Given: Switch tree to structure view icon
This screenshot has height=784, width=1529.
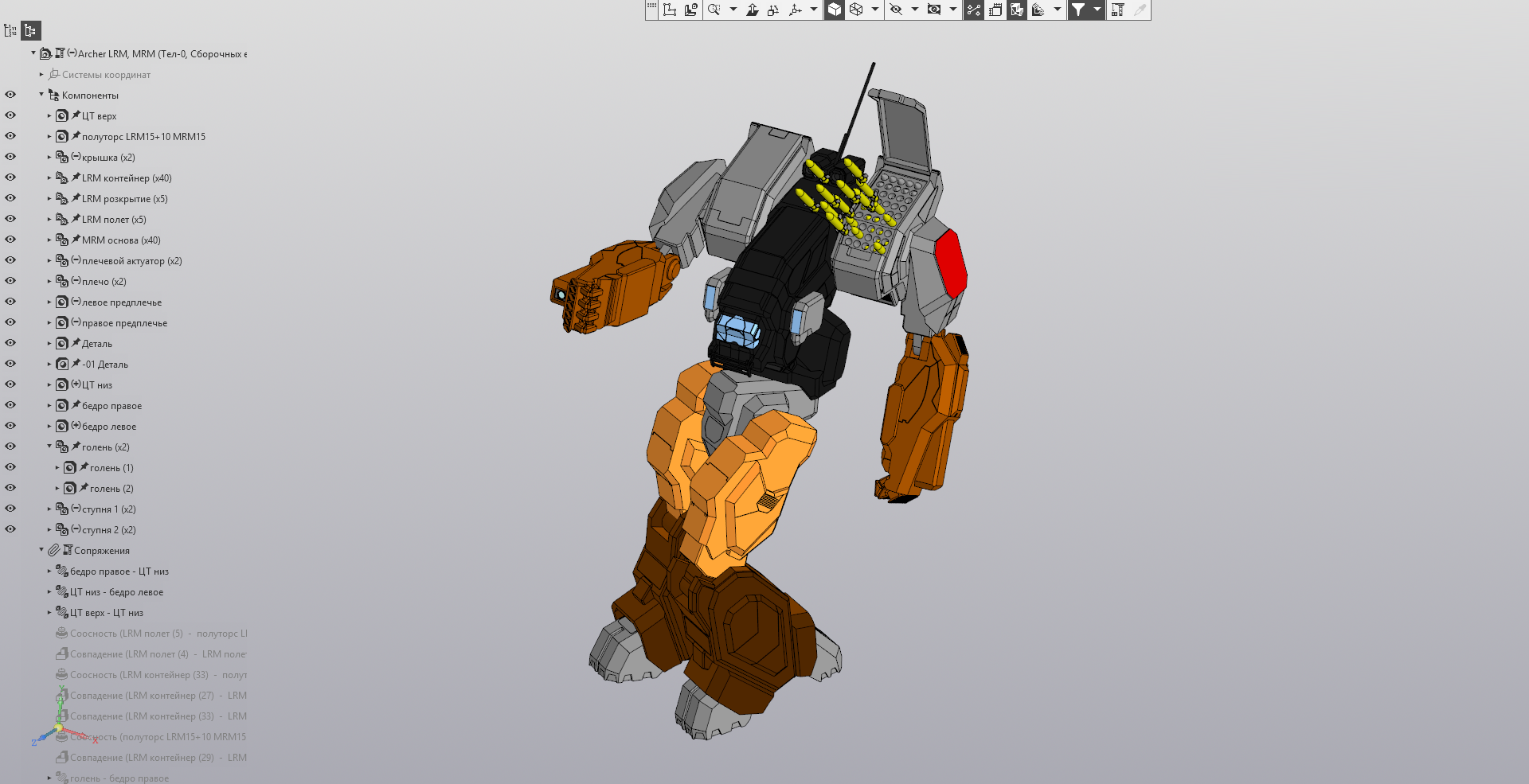Looking at the screenshot, I should pyautogui.click(x=30, y=30).
